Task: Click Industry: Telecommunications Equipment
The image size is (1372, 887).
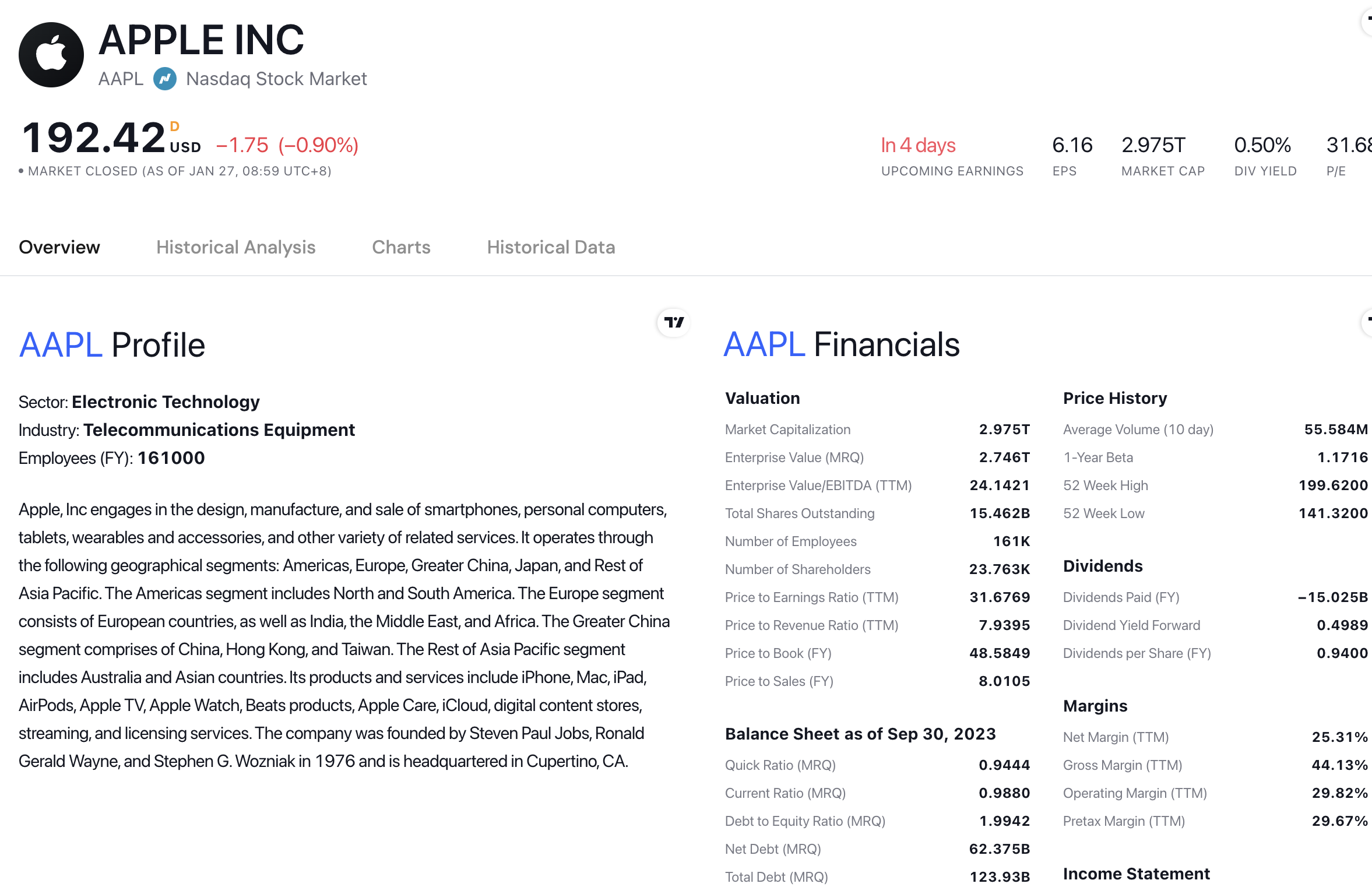Action: 187,430
